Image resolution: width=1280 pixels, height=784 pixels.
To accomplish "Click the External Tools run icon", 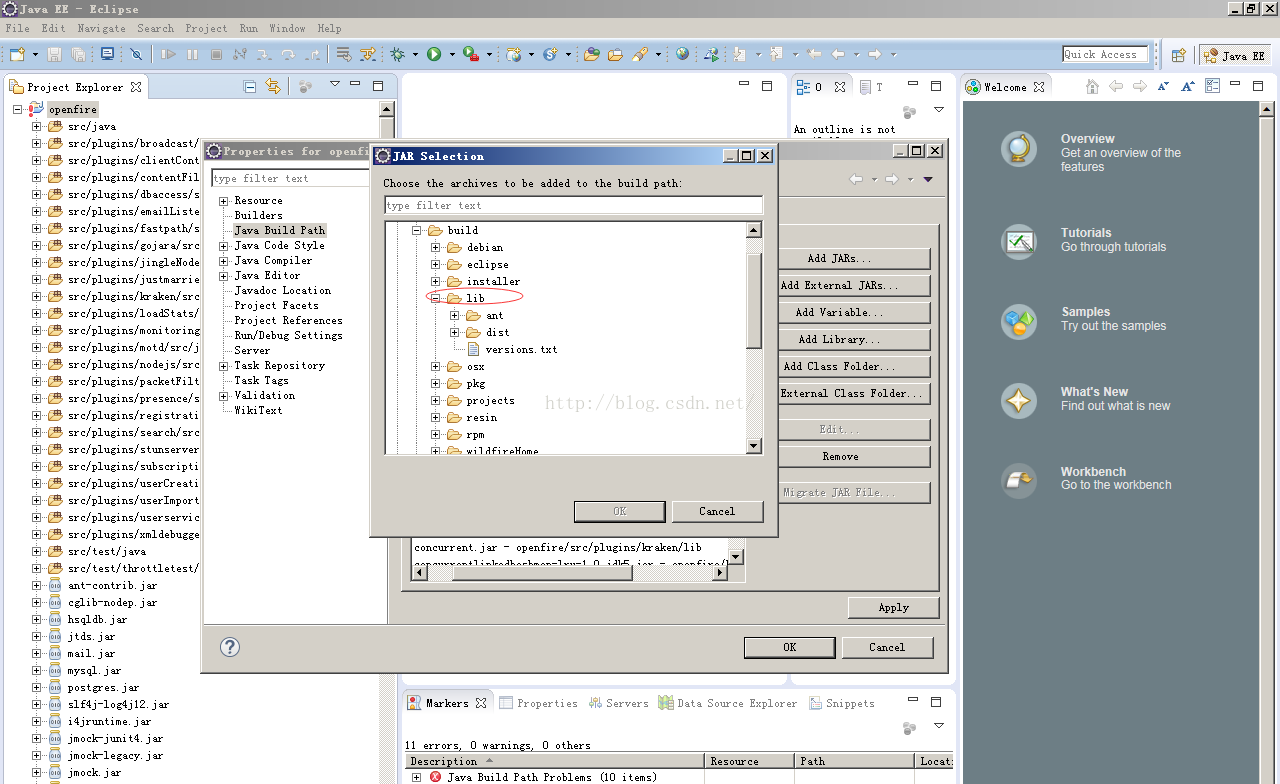I will [470, 54].
